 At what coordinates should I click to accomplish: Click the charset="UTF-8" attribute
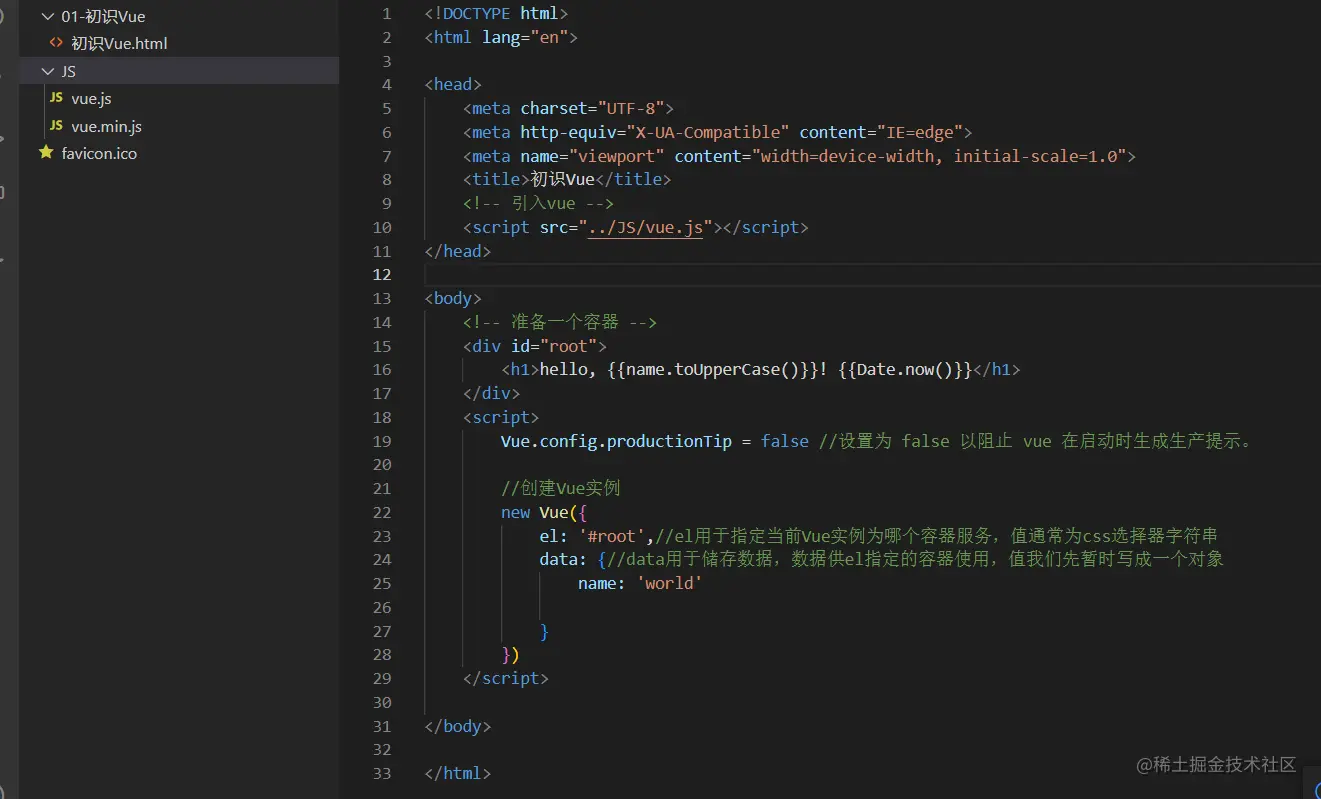(592, 109)
